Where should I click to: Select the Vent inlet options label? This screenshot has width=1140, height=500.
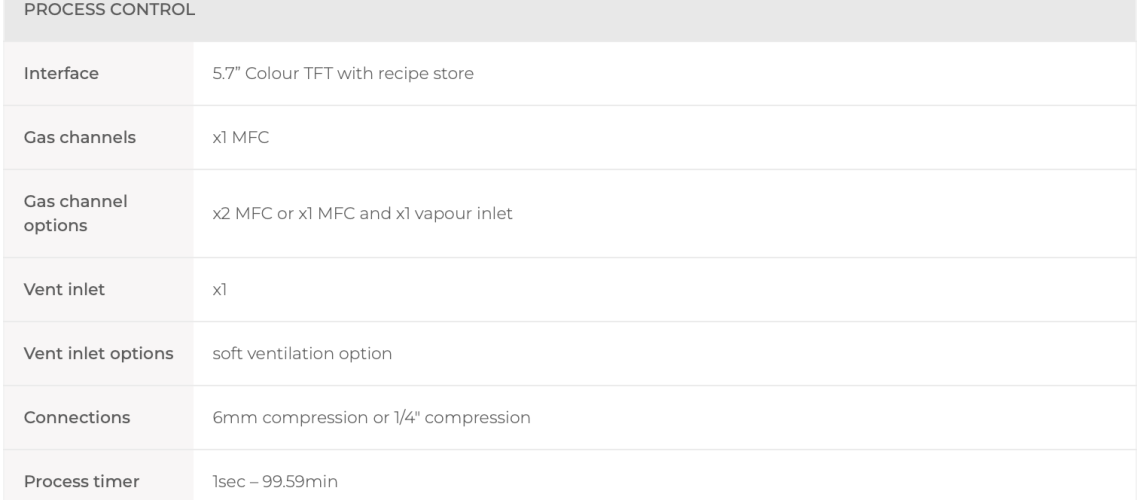click(99, 353)
